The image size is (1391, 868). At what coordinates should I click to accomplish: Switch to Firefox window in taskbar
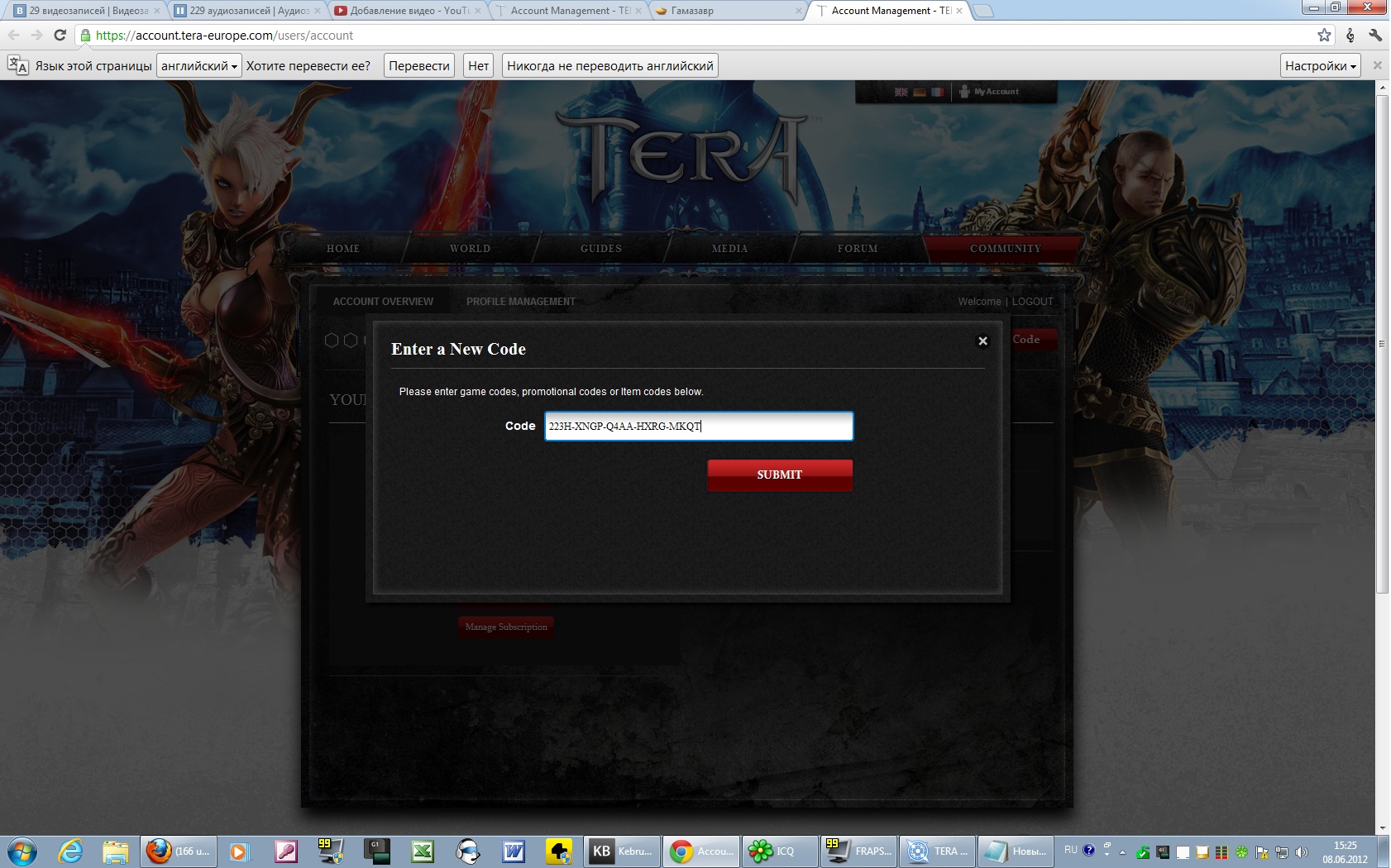pos(179,851)
